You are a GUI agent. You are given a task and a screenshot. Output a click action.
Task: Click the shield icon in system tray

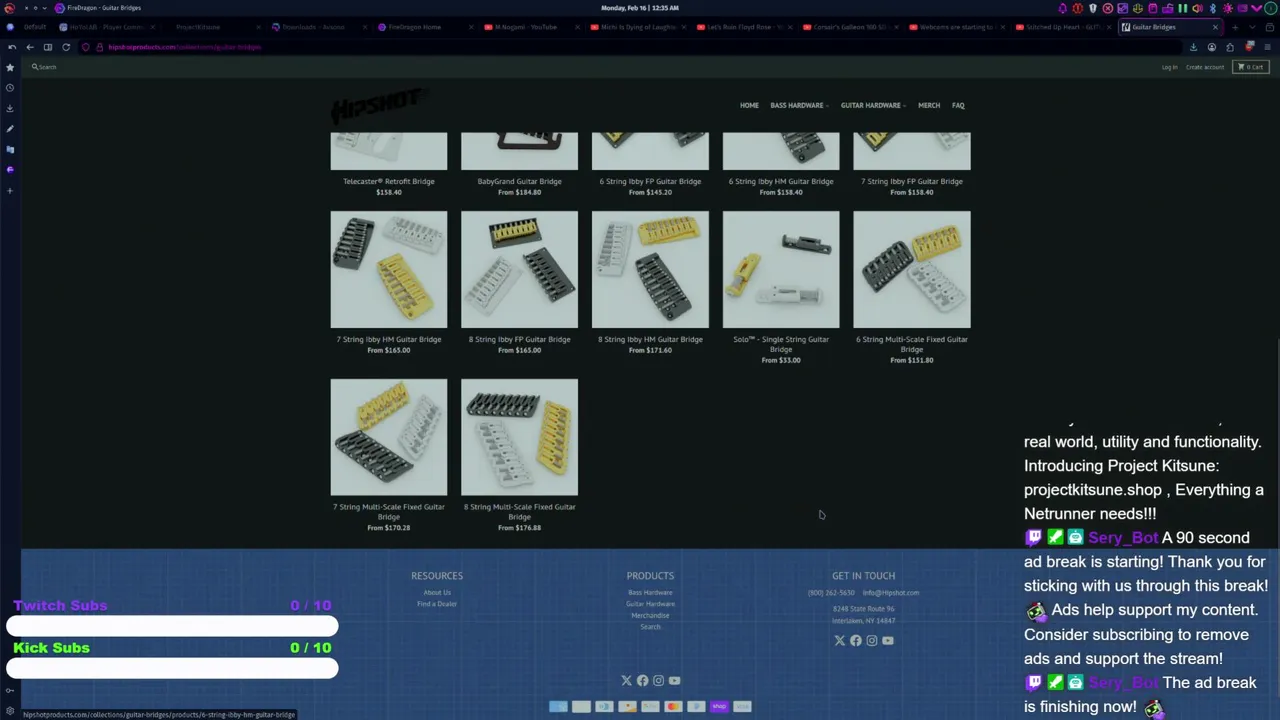click(x=1093, y=8)
